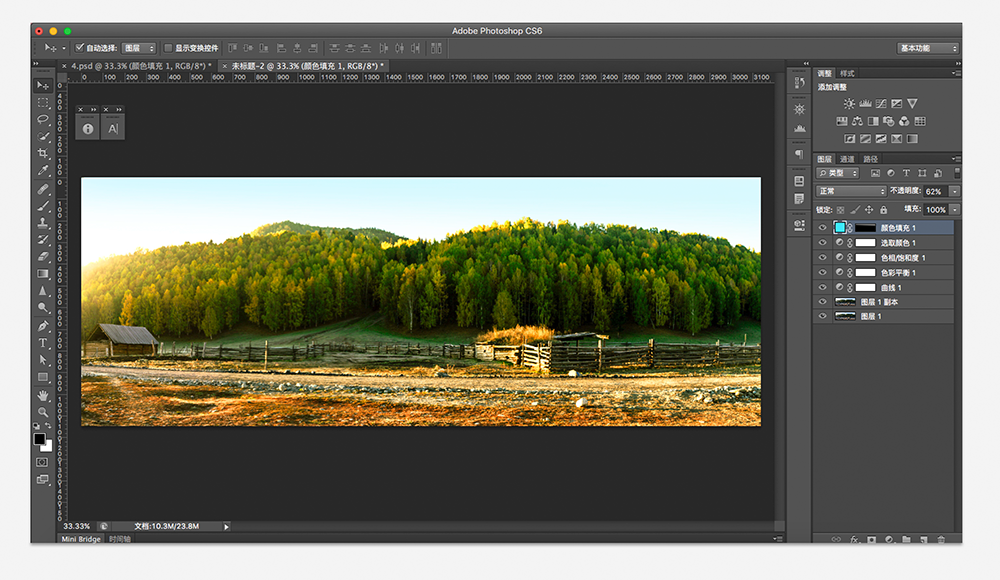Select the Zoom tool
Screen dimensions: 1000x580
point(43,412)
